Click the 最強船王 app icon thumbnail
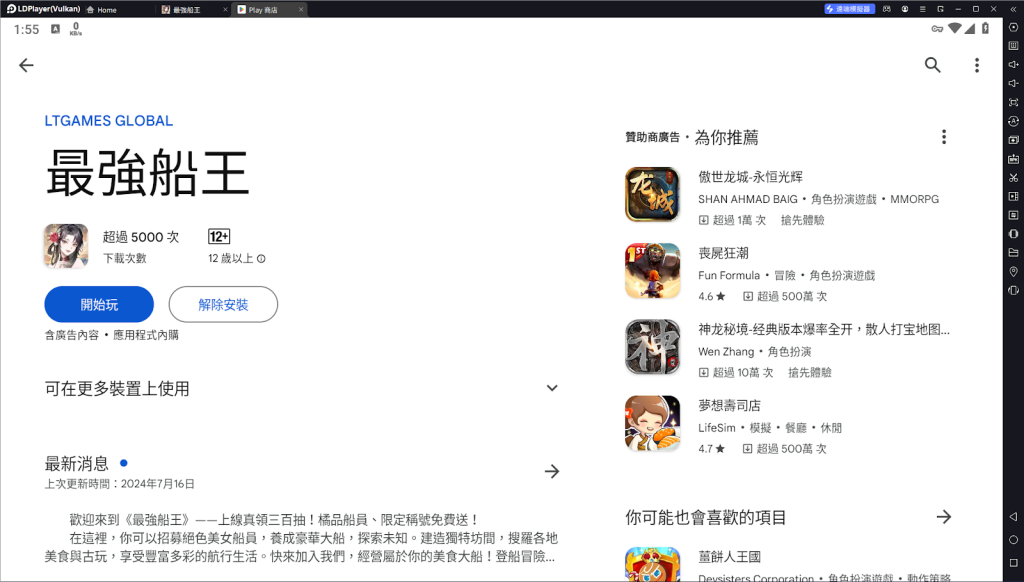Screen dimensions: 1024x582 (x=66, y=246)
